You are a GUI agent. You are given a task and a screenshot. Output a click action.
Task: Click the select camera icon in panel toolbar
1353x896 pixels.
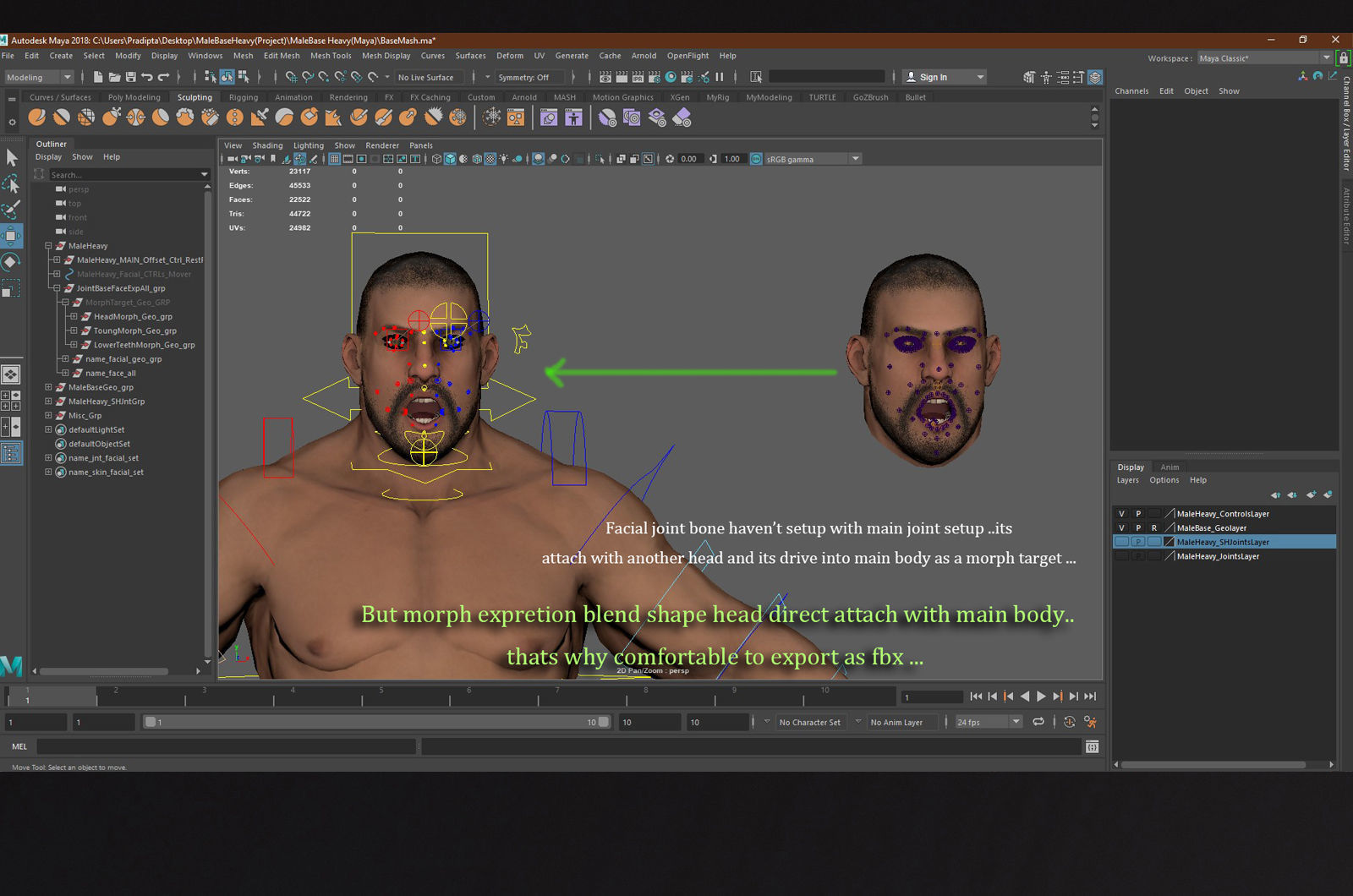(232, 159)
